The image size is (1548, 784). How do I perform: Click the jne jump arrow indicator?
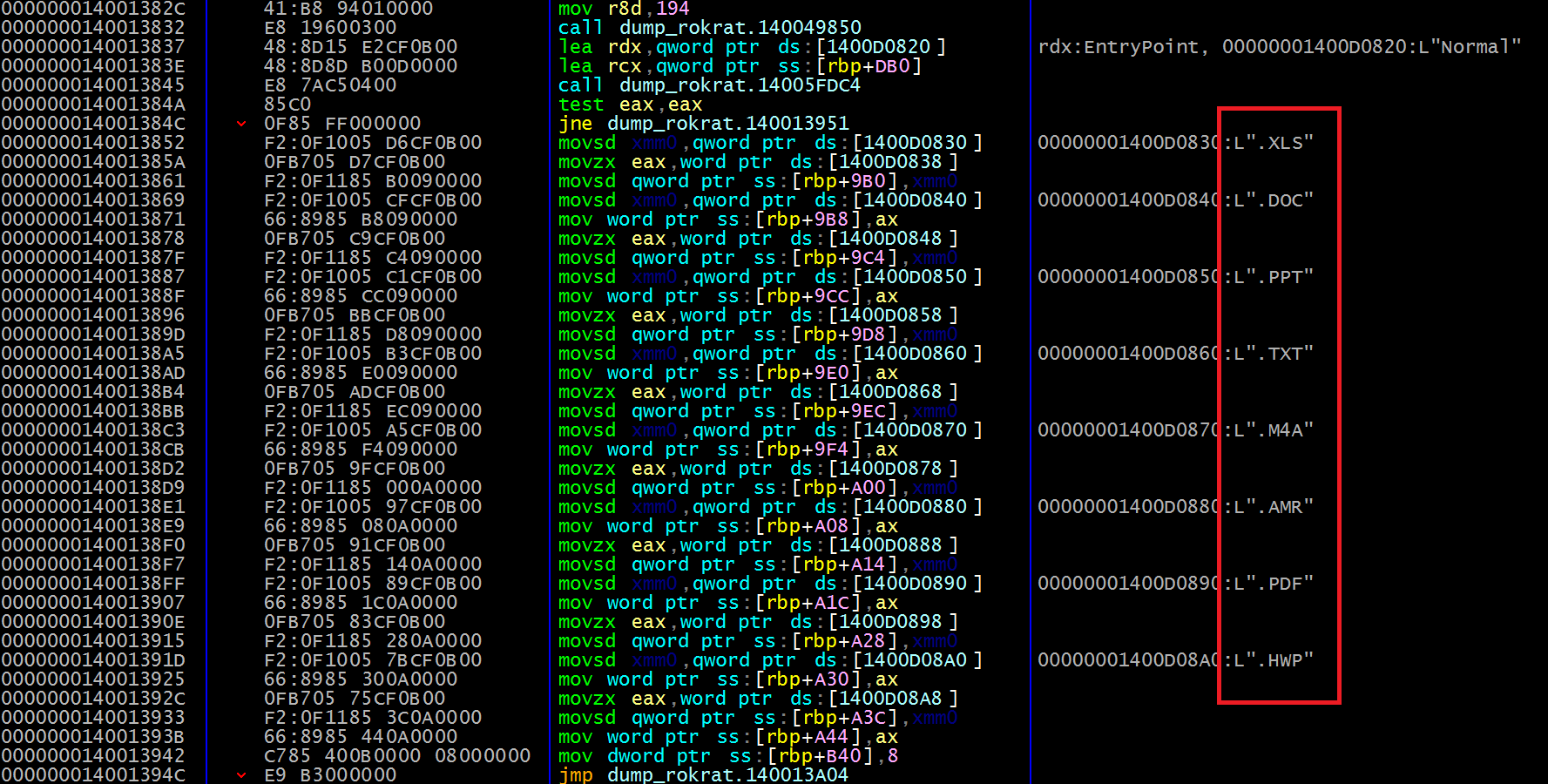(241, 124)
